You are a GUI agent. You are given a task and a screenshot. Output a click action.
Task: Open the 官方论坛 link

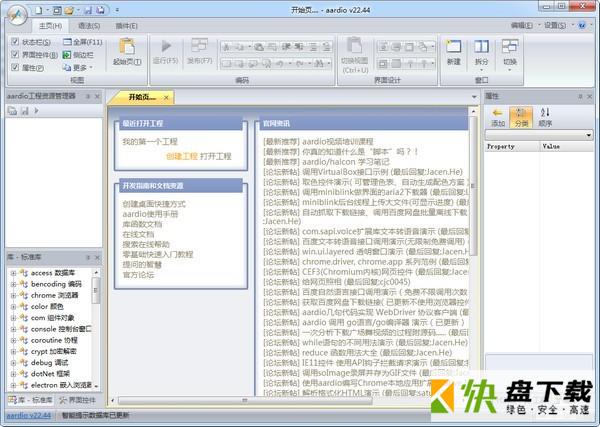pyautogui.click(x=138, y=275)
